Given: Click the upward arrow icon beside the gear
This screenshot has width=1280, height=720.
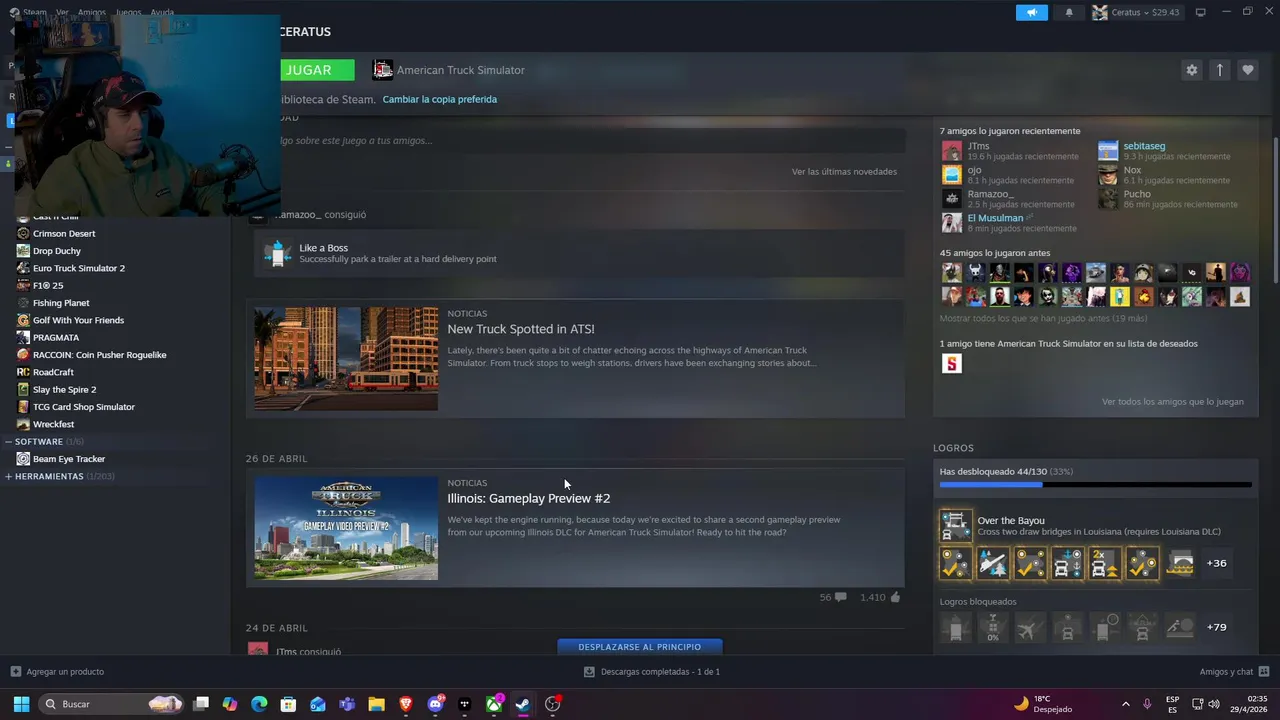Looking at the screenshot, I should tap(1219, 70).
